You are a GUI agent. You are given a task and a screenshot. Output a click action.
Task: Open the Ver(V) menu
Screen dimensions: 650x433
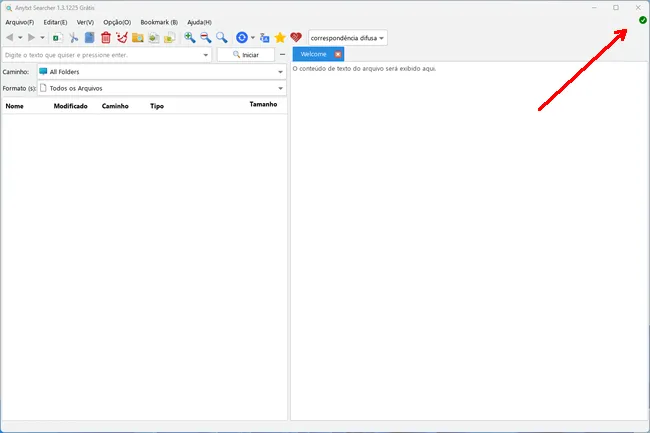click(x=85, y=22)
